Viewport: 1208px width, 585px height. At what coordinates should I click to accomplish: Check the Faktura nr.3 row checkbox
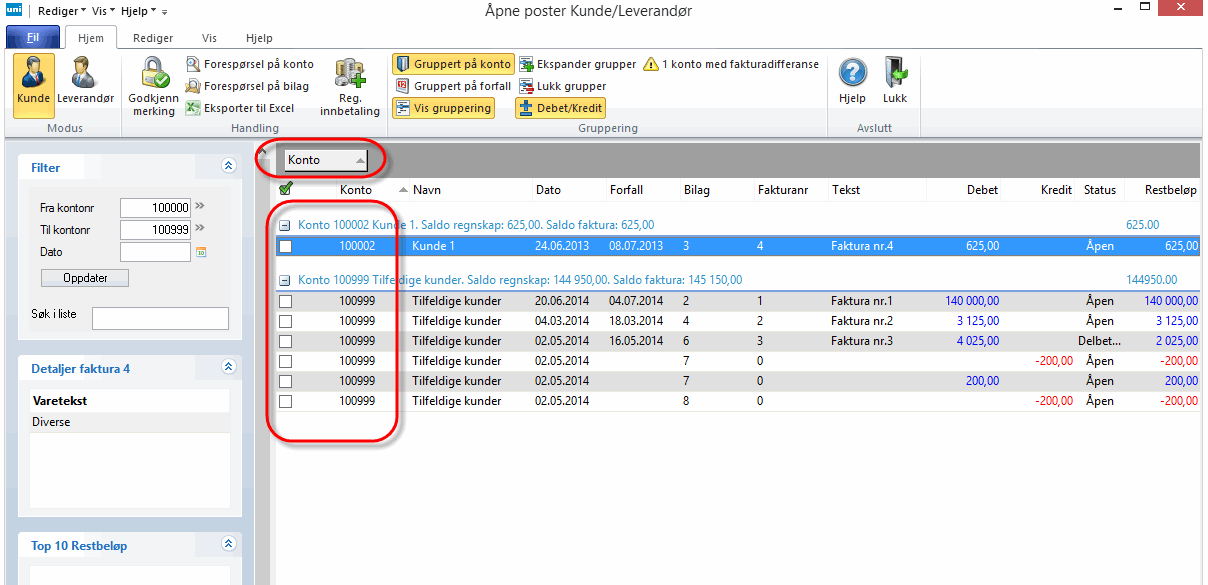286,341
